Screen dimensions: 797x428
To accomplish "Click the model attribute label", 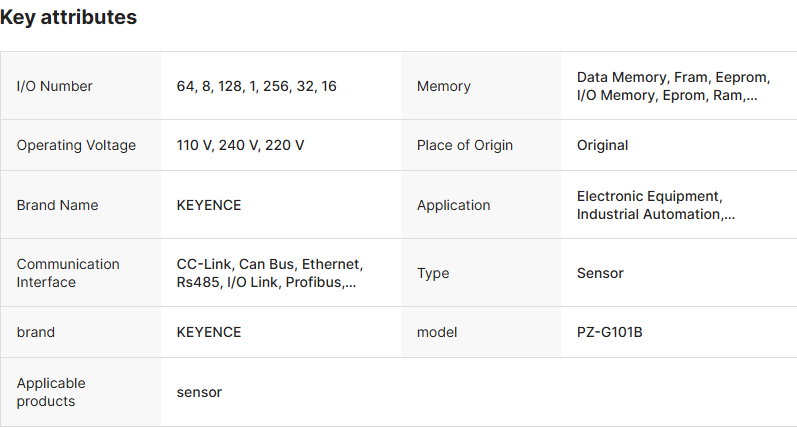I will click(x=437, y=332).
